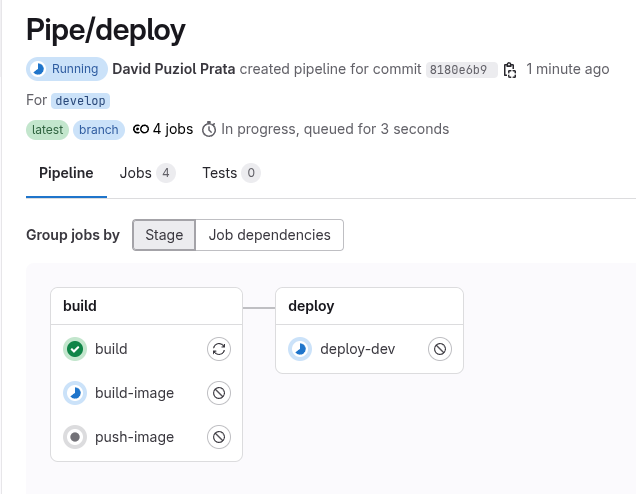Screen dimensions: 636x494
Task: Open David Puziol Prata's profile
Action: (173, 69)
